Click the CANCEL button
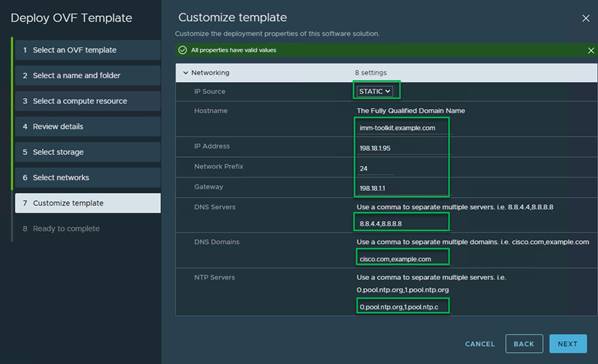This screenshot has height=364, width=598. (x=479, y=344)
